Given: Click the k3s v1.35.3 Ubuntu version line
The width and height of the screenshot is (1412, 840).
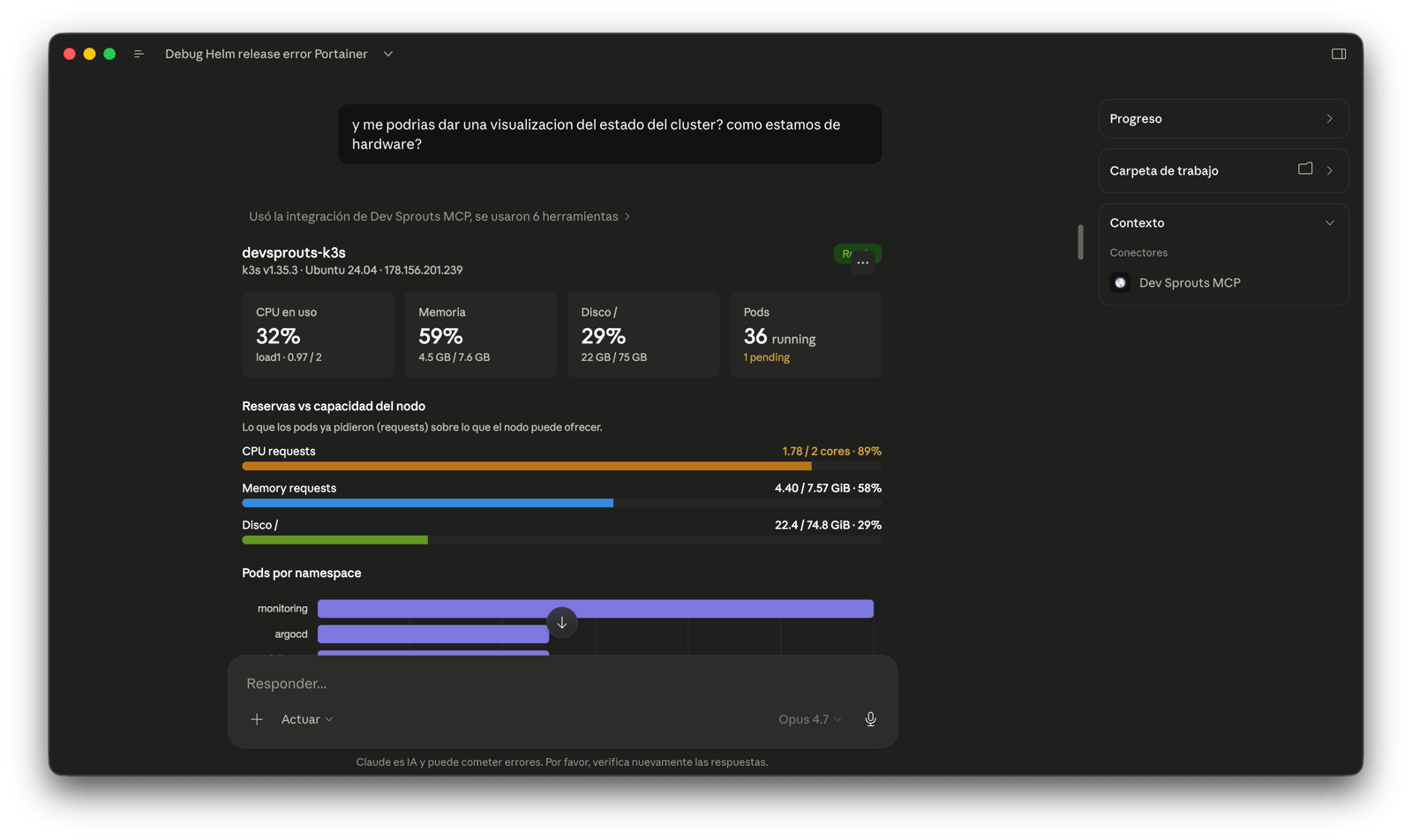Looking at the screenshot, I should pos(352,270).
